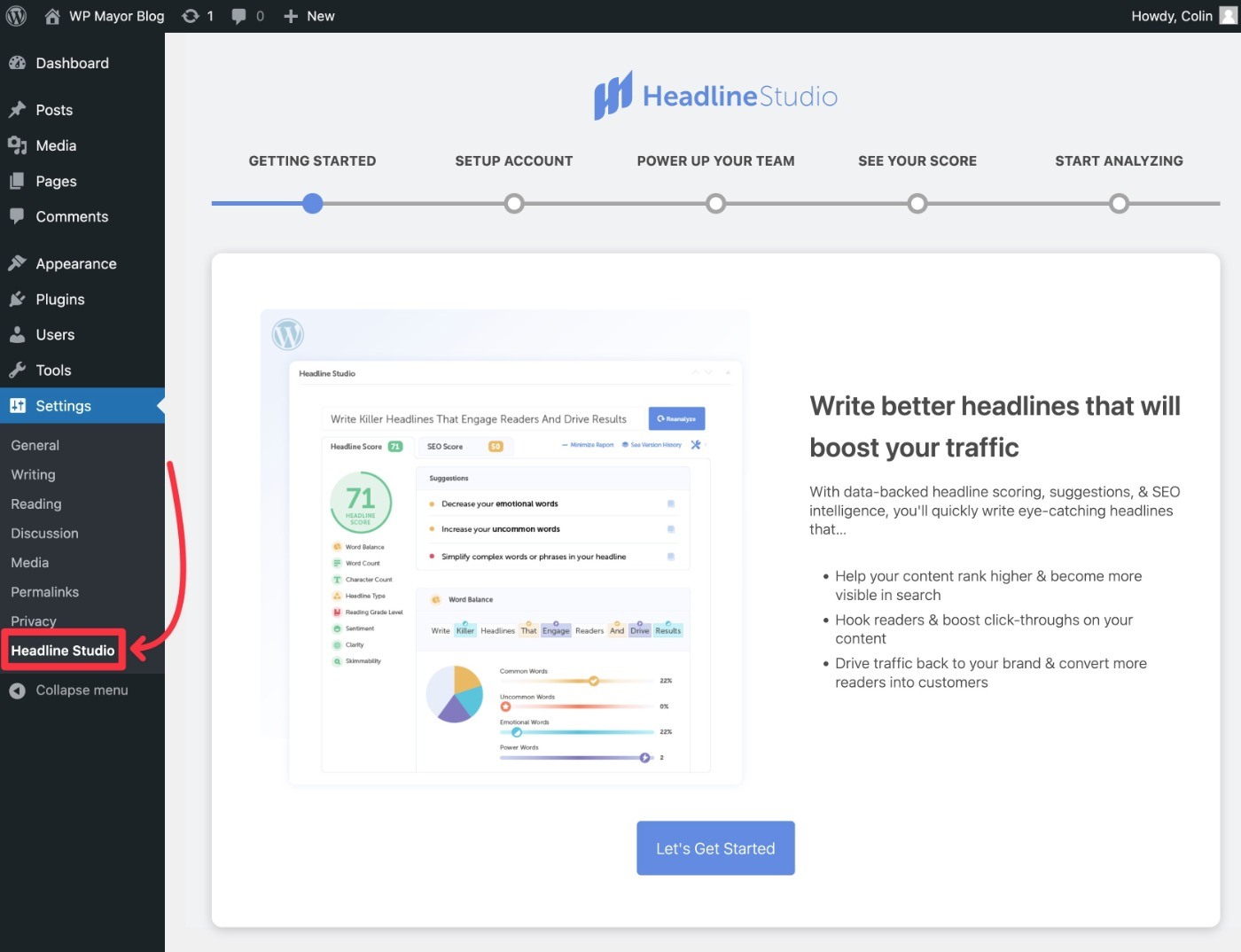This screenshot has width=1241, height=952.
Task: Open Plugins menu item
Action: tap(82, 299)
